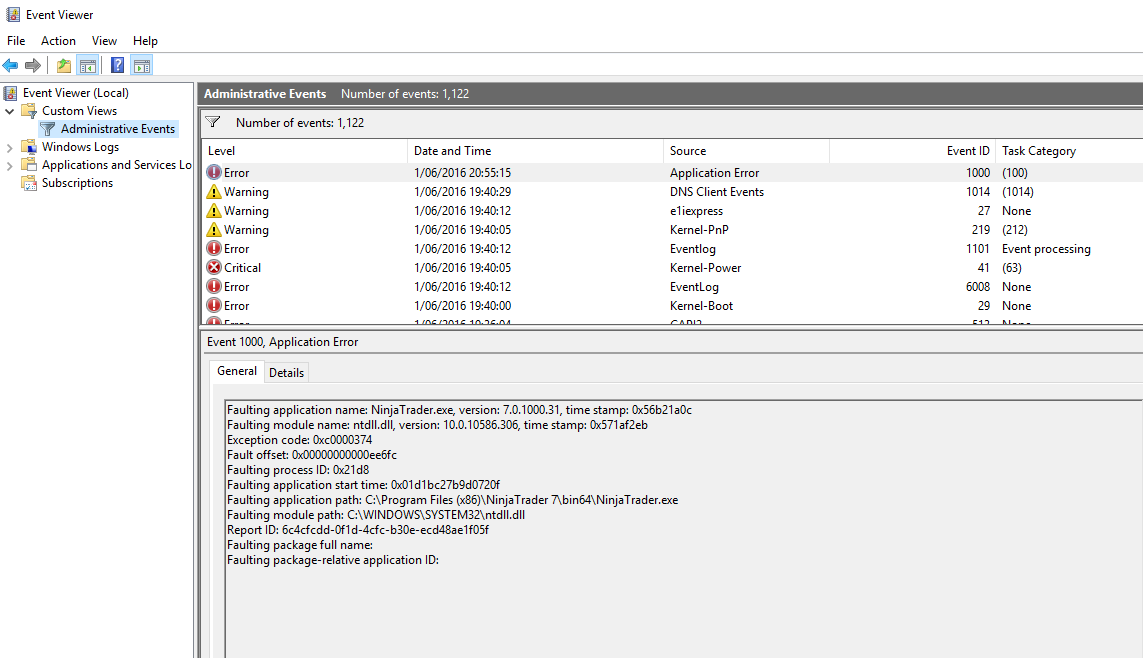Open the Action menu

pyautogui.click(x=58, y=41)
